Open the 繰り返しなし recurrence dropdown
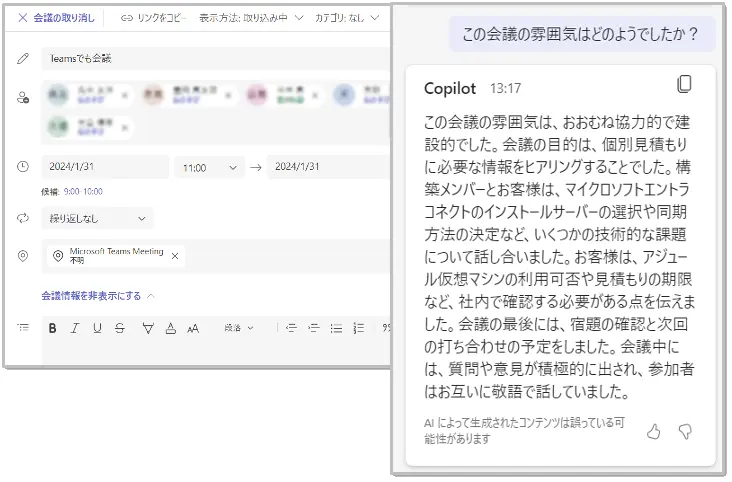Image resolution: width=732 pixels, height=482 pixels. pyautogui.click(x=98, y=218)
